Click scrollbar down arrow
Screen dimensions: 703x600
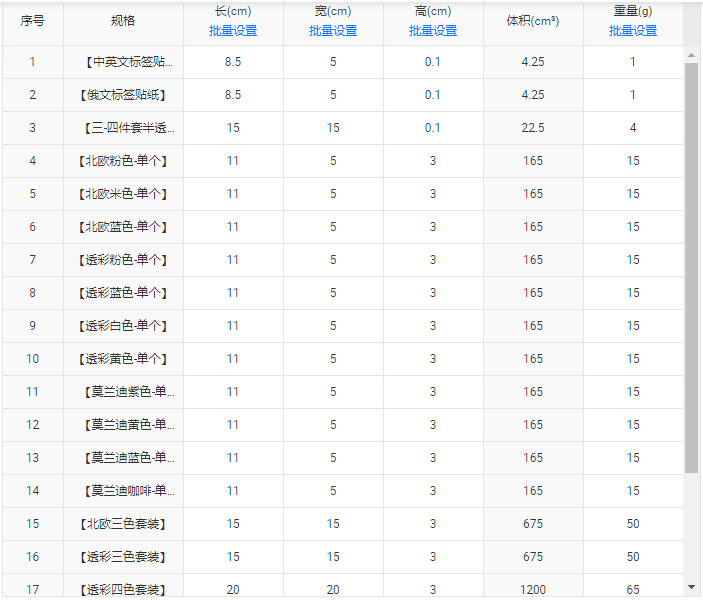click(x=691, y=587)
